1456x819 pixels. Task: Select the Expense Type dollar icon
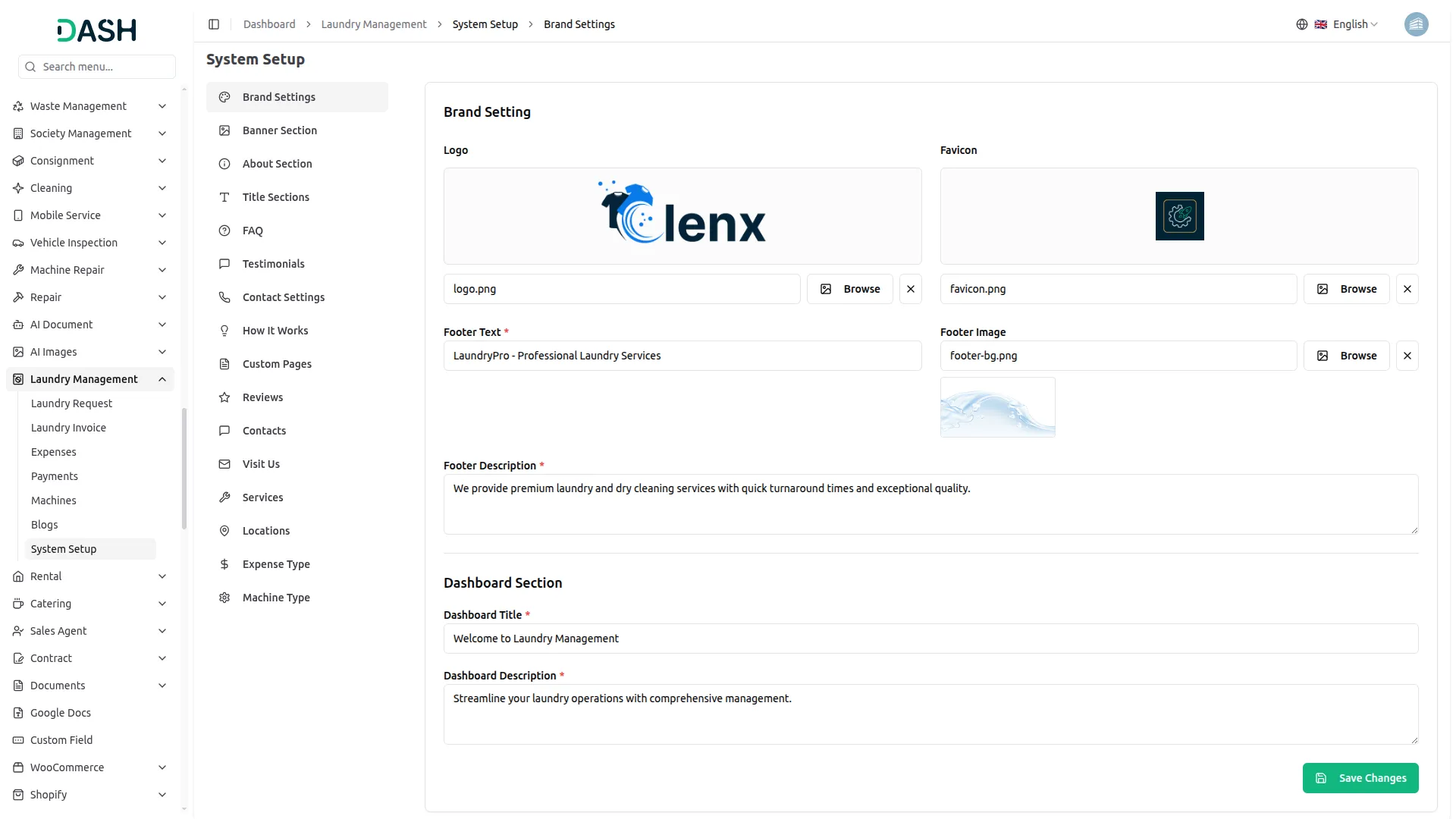[224, 564]
